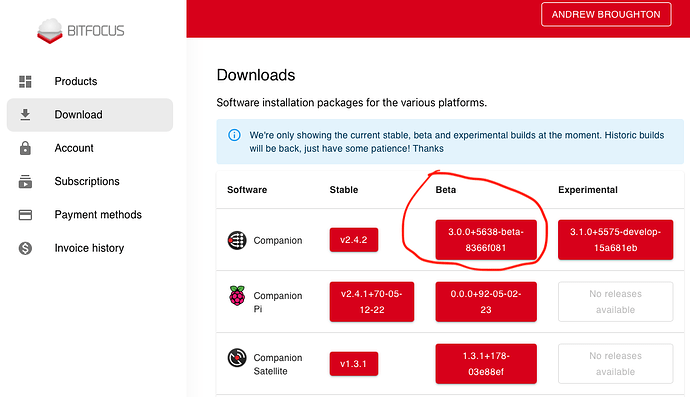The image size is (690, 397).
Task: Click Companion Satellite 'No releases available' box
Action: 615,364
